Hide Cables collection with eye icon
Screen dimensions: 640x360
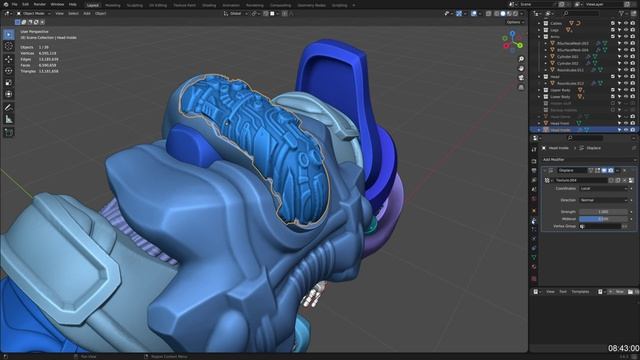[x=626, y=23]
